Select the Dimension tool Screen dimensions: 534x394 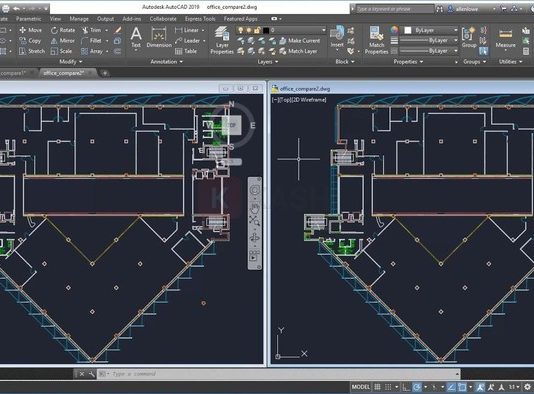coord(159,37)
